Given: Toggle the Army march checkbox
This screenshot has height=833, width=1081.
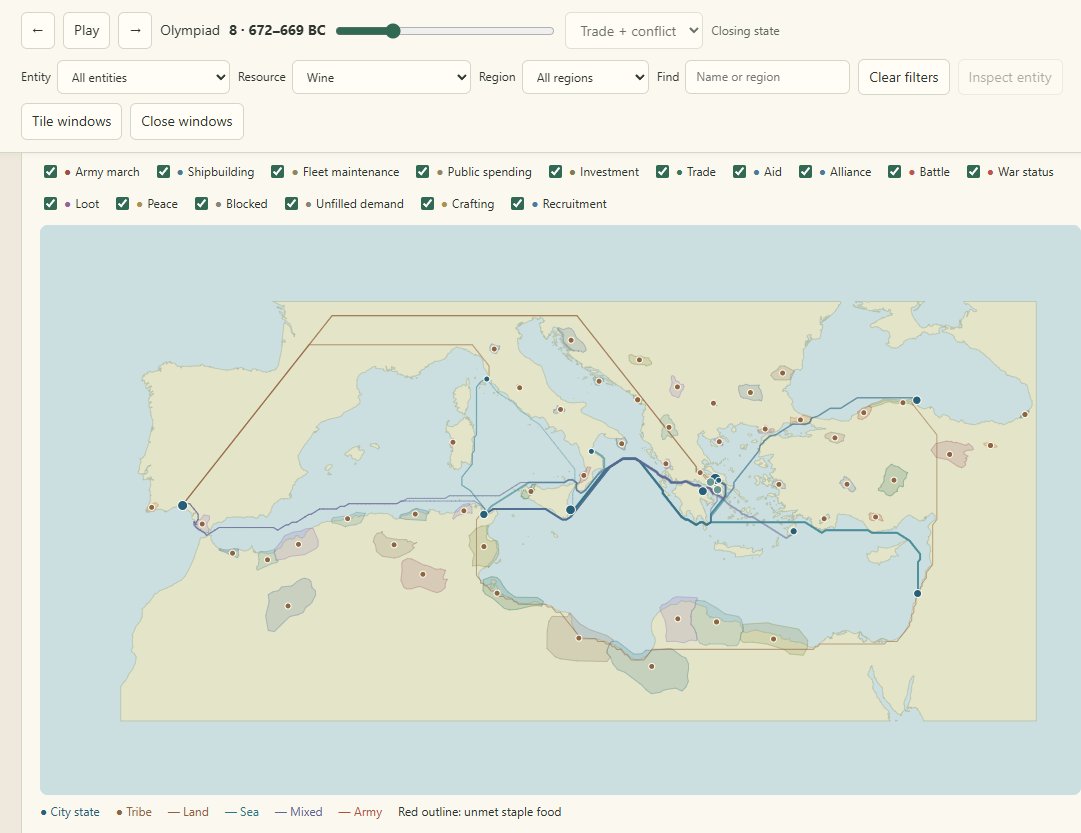Looking at the screenshot, I should [x=50, y=172].
